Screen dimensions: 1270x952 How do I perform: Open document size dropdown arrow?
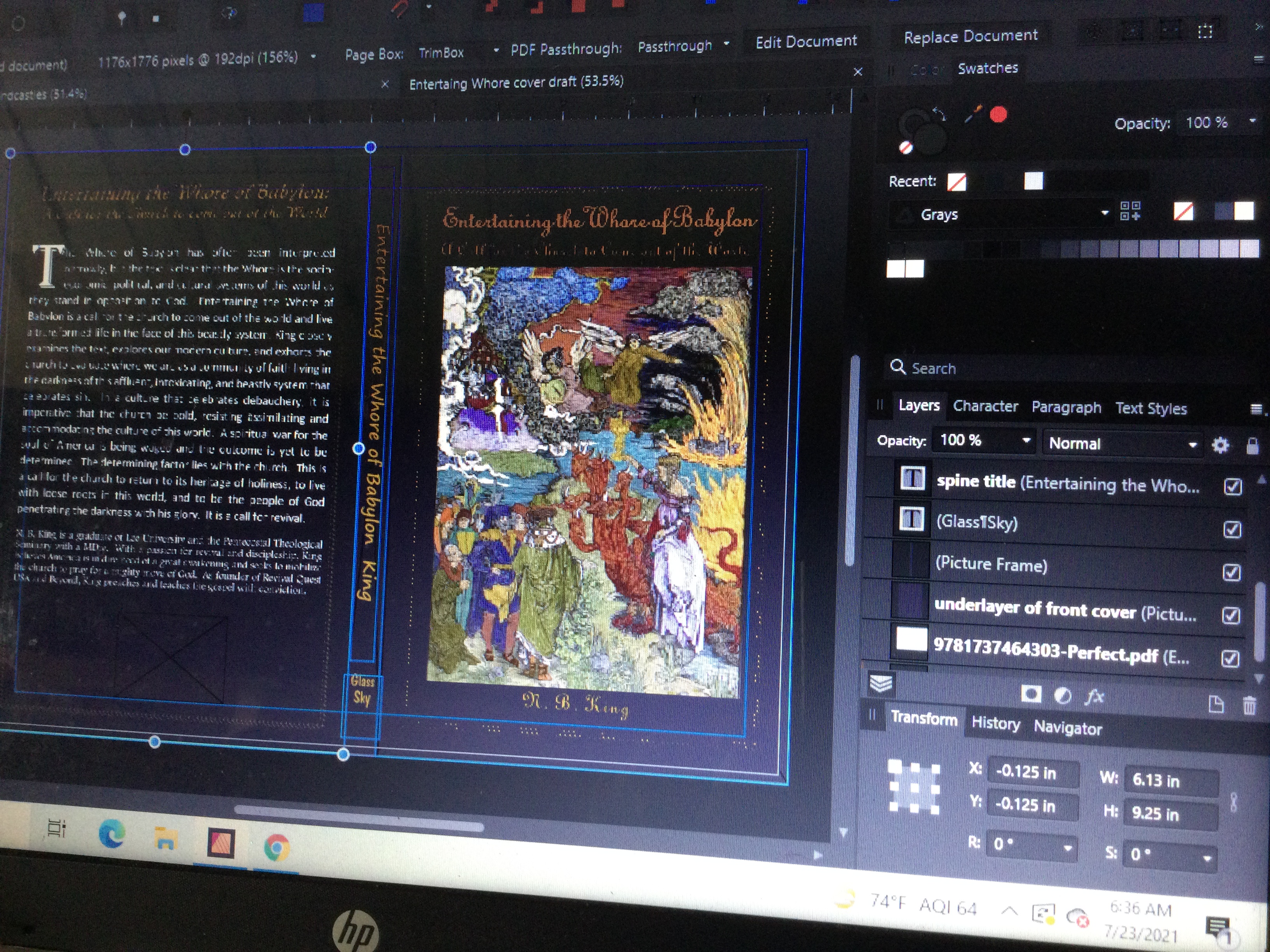tap(314, 57)
